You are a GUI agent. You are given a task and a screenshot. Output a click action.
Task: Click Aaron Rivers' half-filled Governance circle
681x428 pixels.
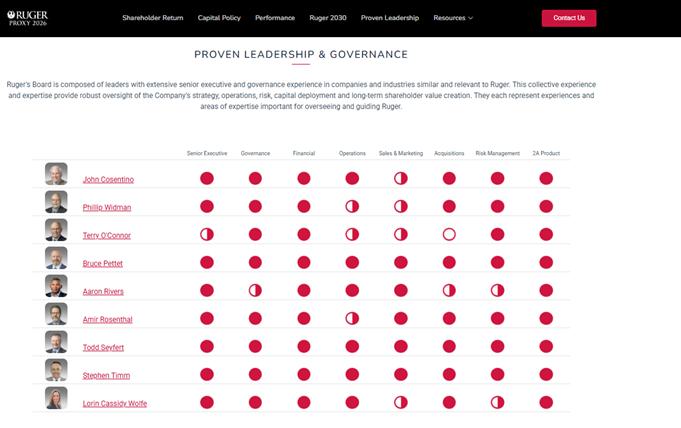(x=255, y=290)
